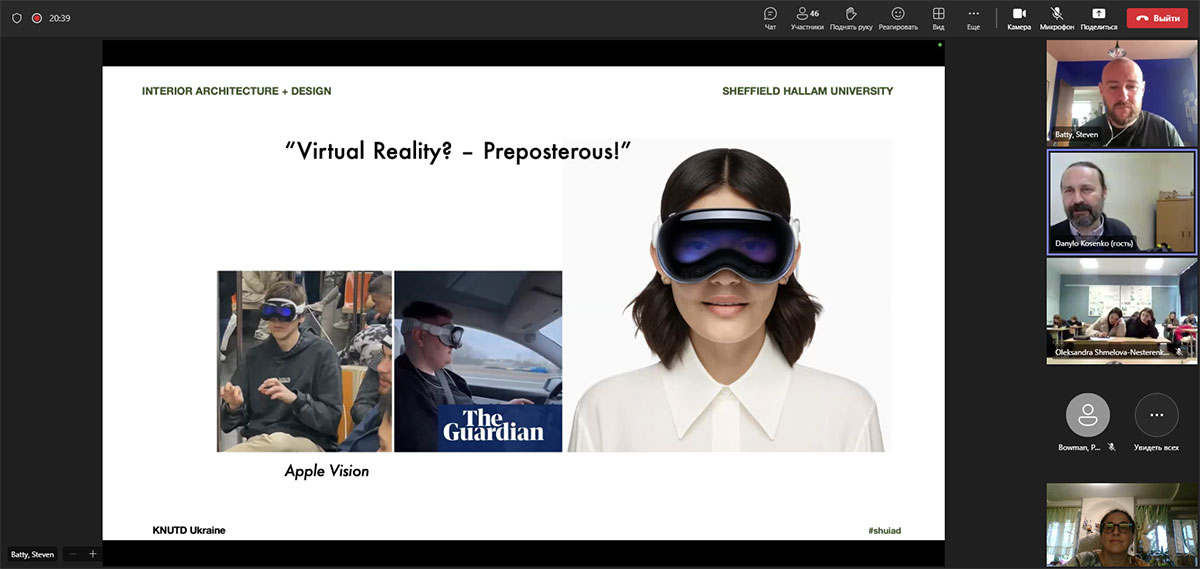Click subway rider photo on slide
This screenshot has height=569, width=1200.
point(305,361)
